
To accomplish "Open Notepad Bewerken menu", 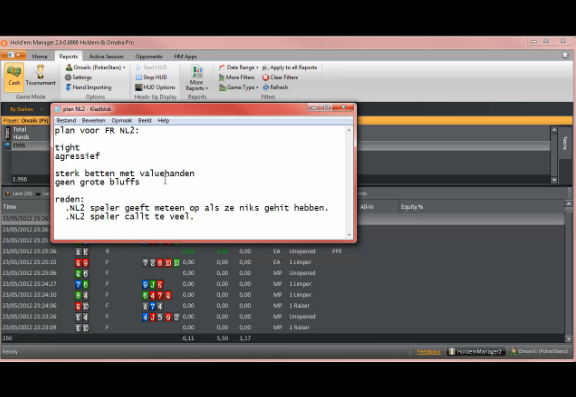I will (x=93, y=120).
